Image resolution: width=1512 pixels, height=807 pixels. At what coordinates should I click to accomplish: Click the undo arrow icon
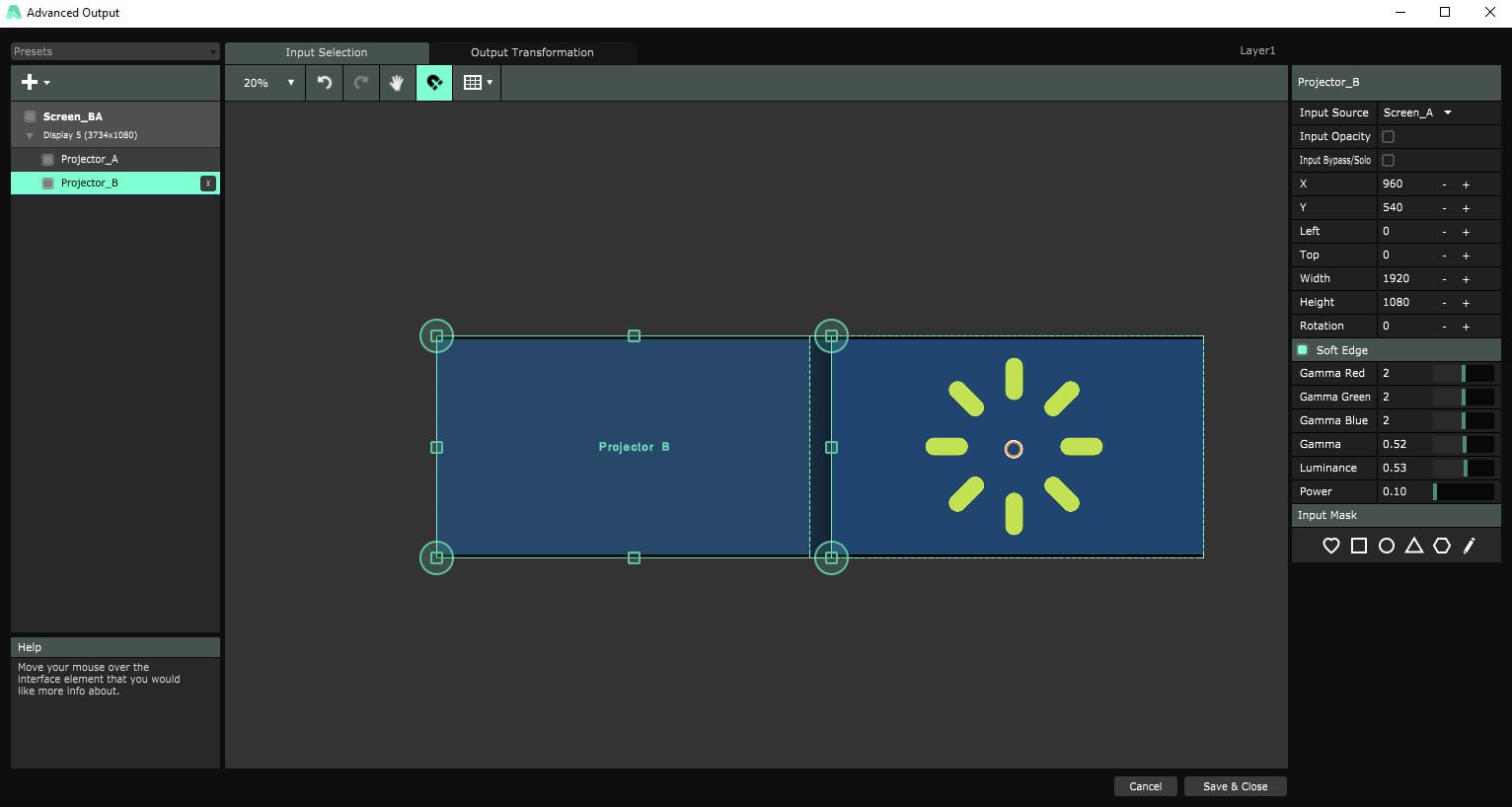pos(325,83)
